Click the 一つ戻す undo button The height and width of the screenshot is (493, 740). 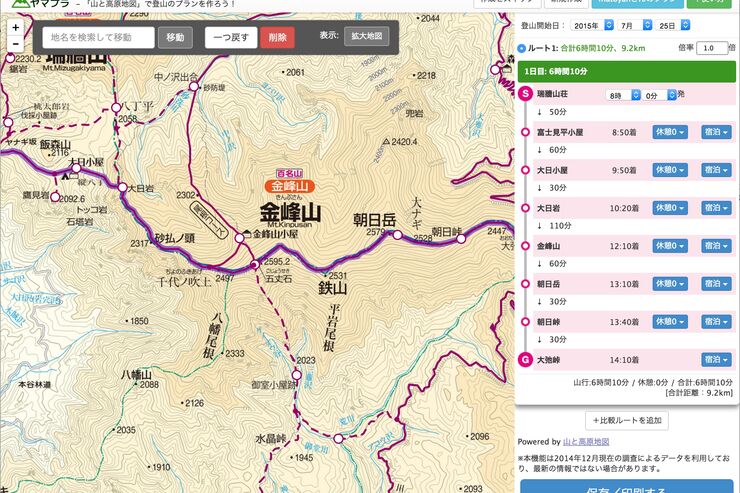pyautogui.click(x=231, y=37)
